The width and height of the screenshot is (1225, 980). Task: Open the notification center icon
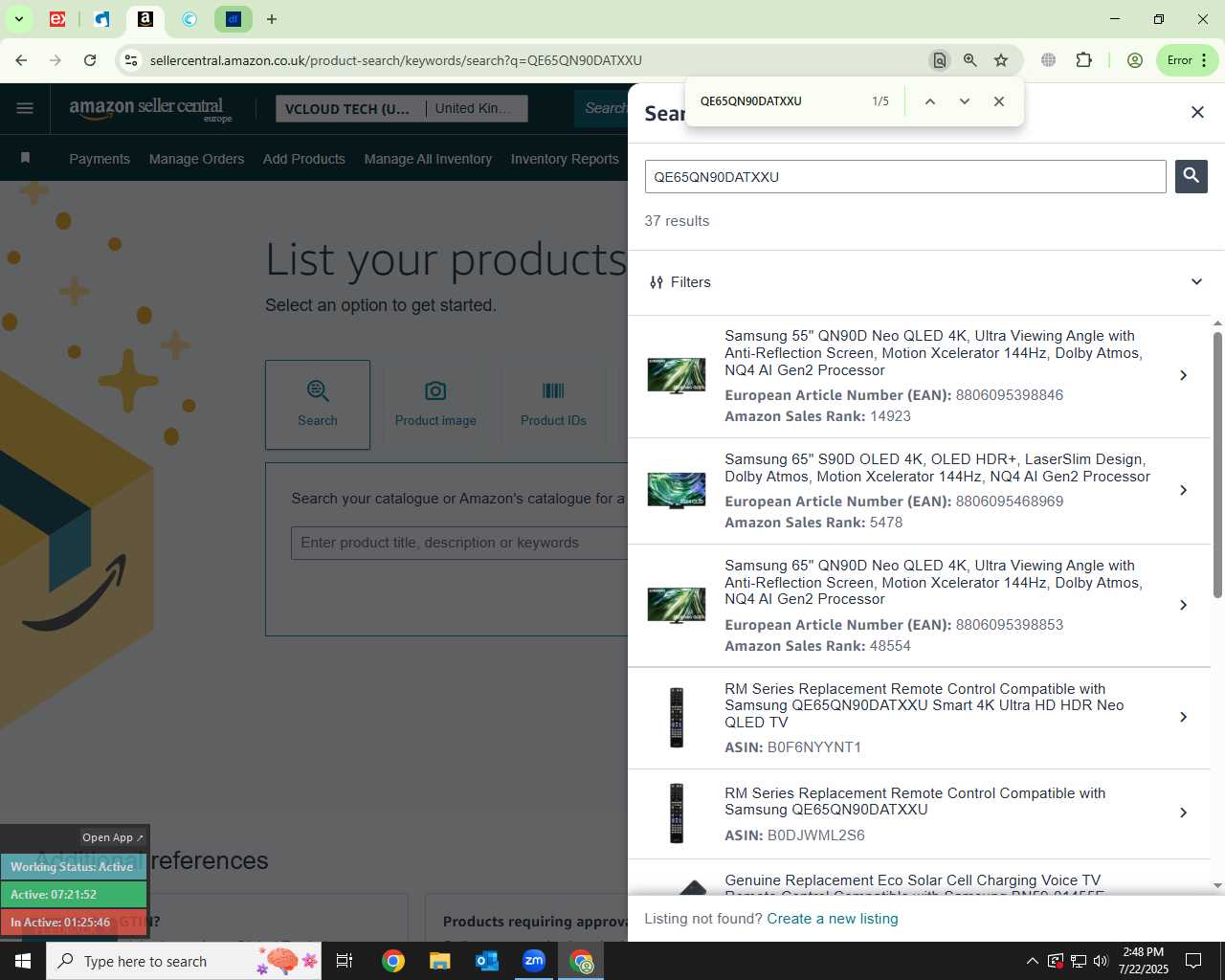click(1193, 961)
